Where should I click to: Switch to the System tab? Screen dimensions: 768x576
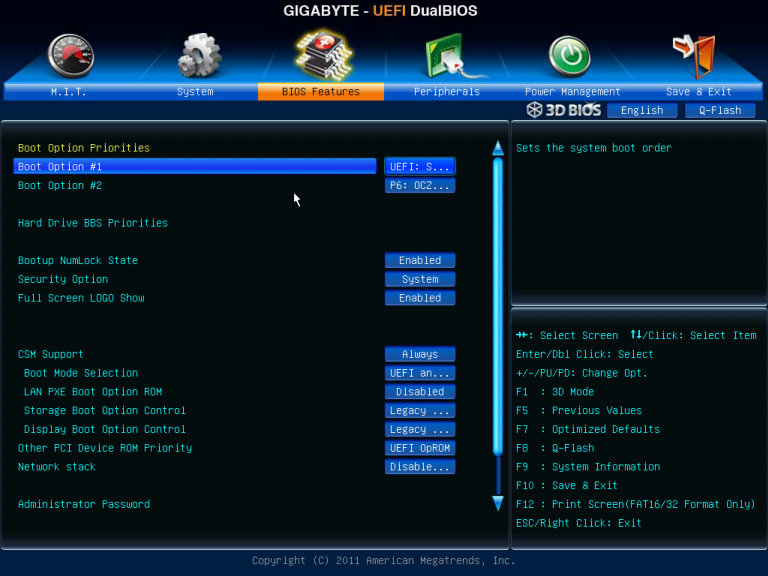(x=195, y=92)
